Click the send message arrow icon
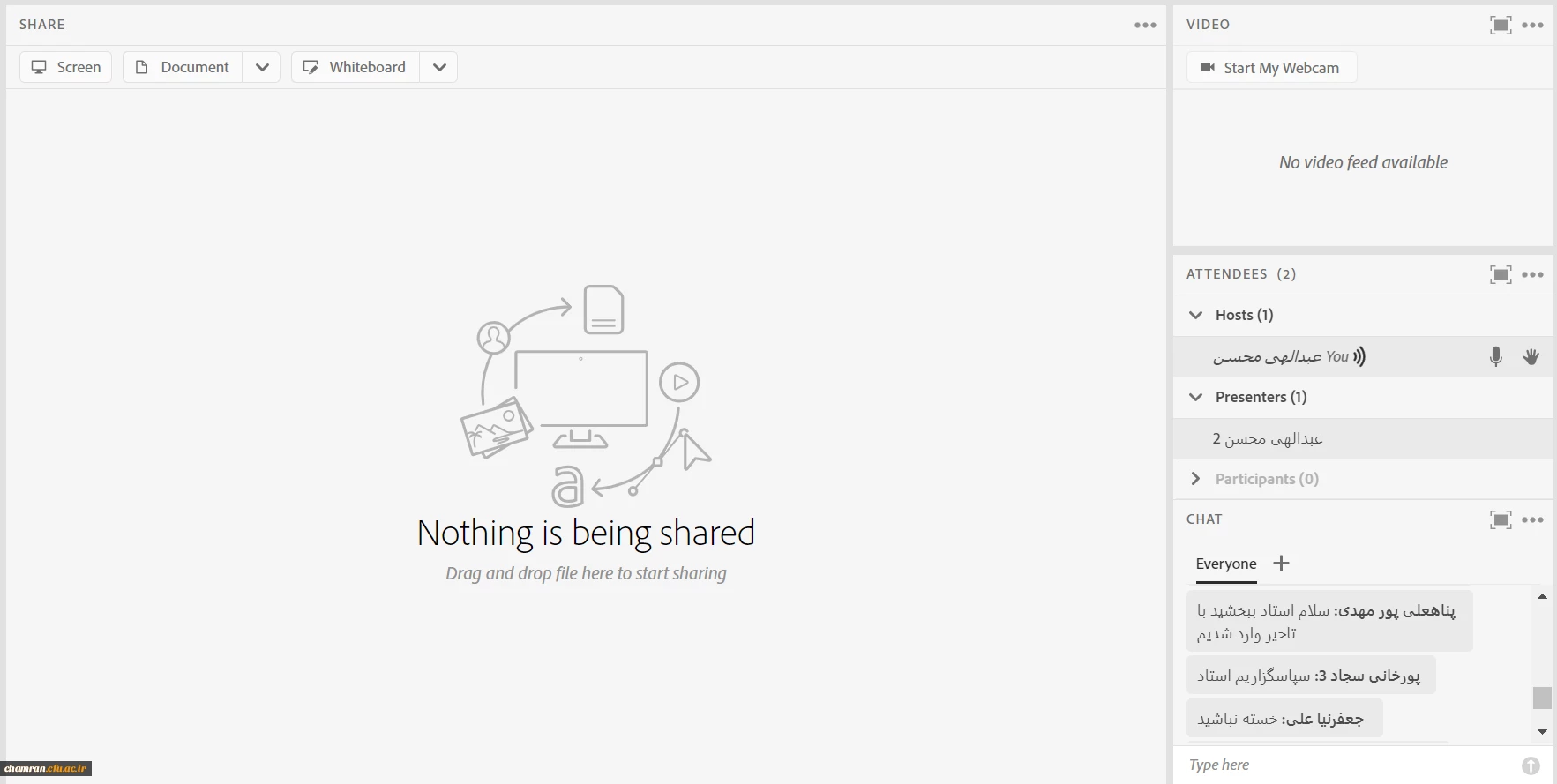The width and height of the screenshot is (1557, 784). 1531,765
